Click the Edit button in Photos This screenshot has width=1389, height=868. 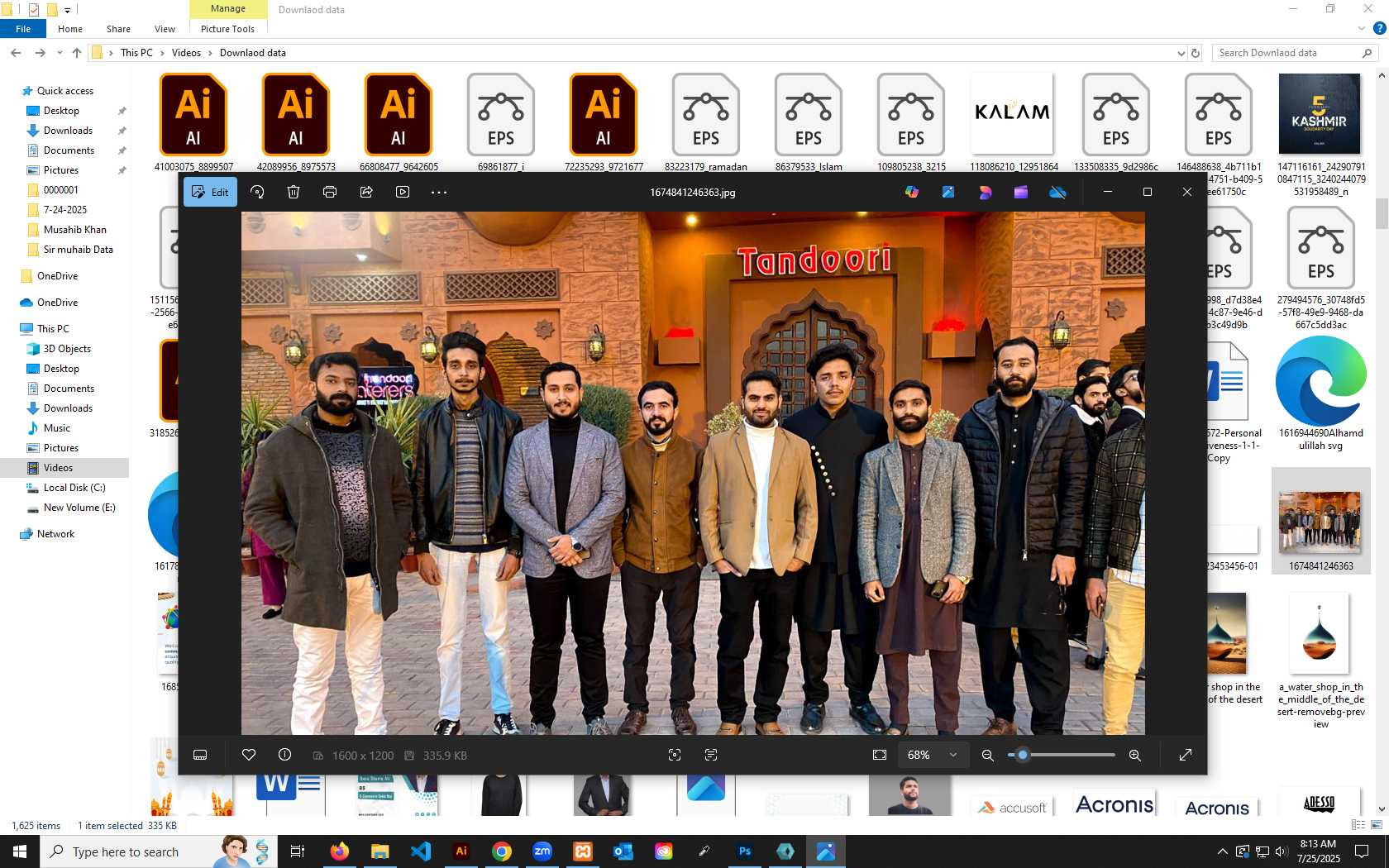coord(210,192)
